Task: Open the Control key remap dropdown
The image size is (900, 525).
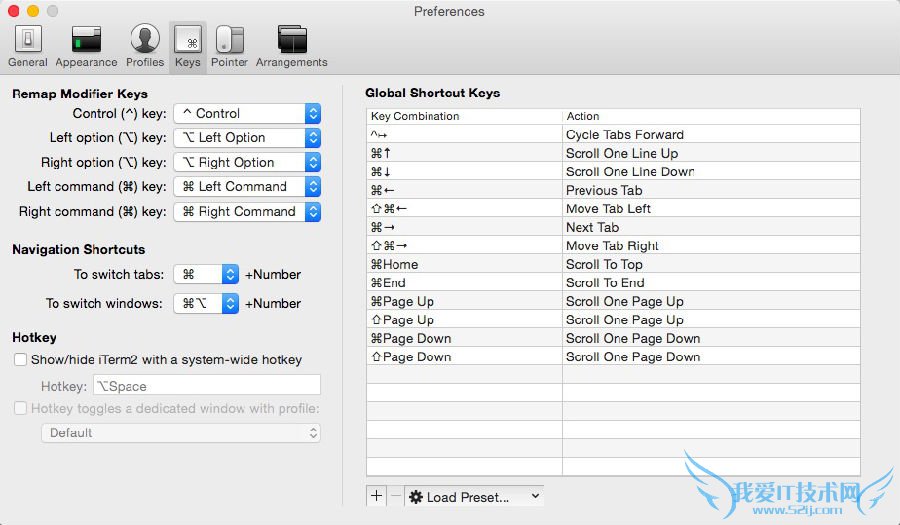Action: [x=246, y=114]
